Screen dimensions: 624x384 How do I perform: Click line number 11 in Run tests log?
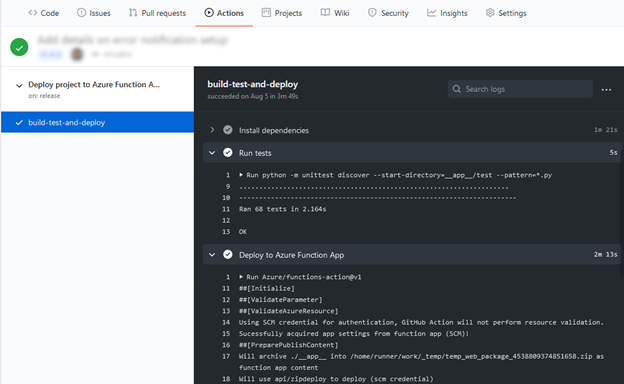point(226,209)
